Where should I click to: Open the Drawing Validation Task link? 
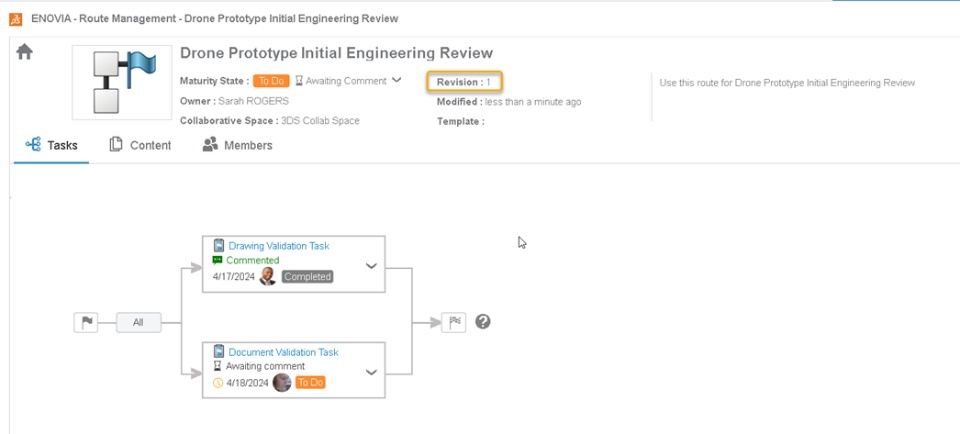coord(278,246)
